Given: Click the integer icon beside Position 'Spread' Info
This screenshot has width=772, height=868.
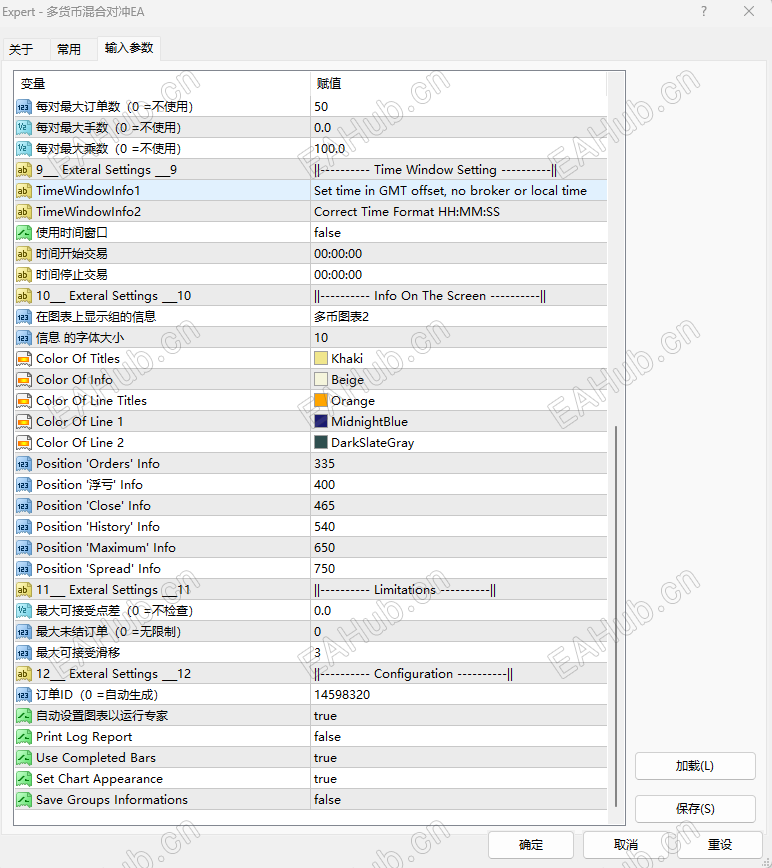Looking at the screenshot, I should [x=23, y=569].
